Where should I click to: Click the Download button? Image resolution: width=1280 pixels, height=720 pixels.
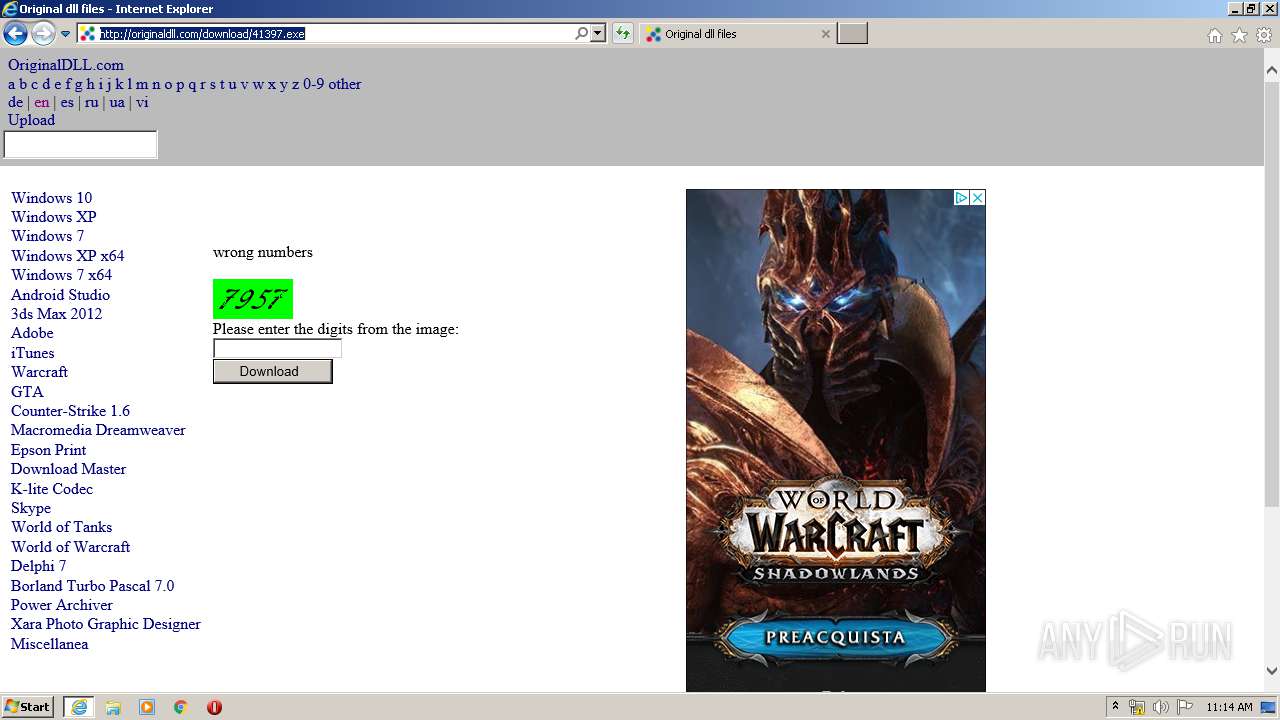click(272, 371)
